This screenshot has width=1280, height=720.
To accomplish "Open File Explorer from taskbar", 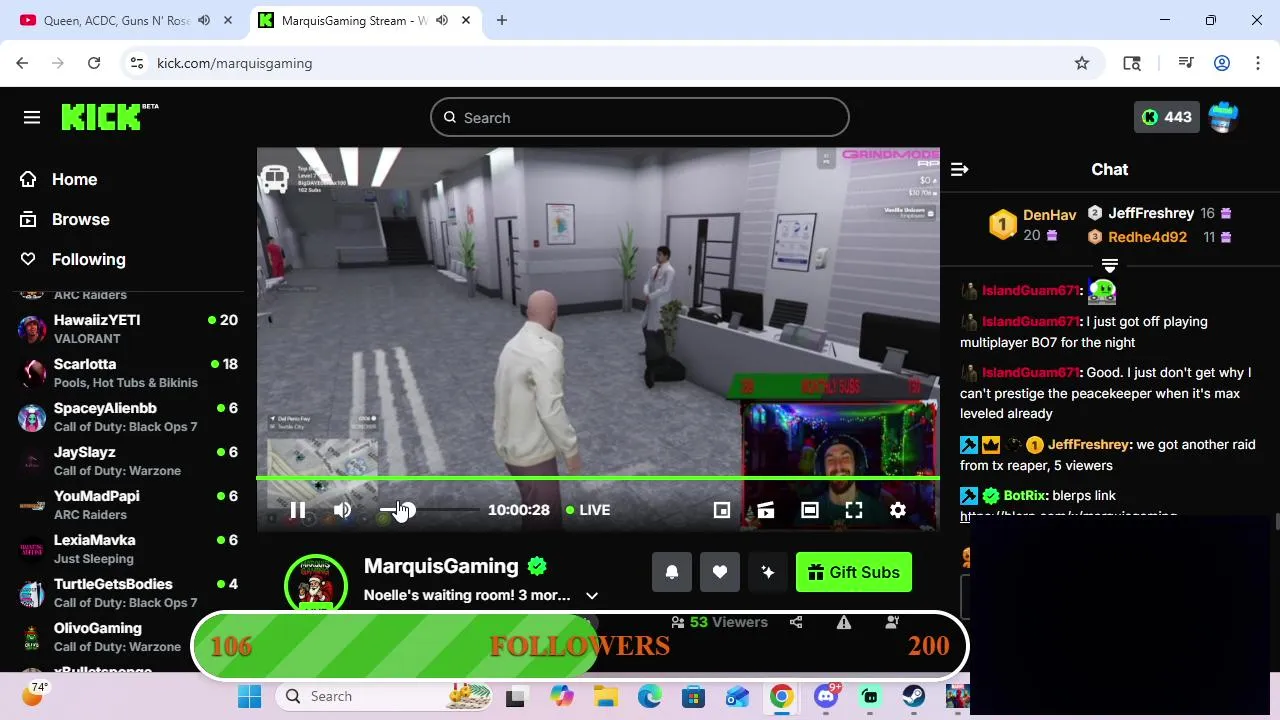I will pyautogui.click(x=605, y=696).
